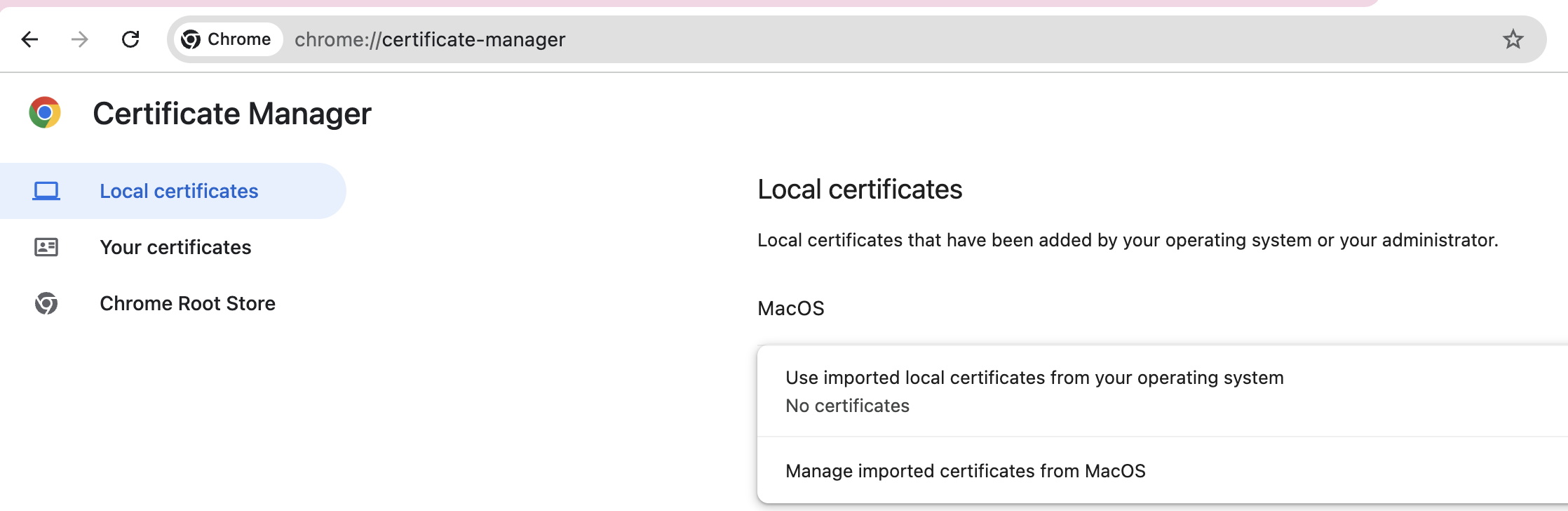Viewport: 1568px width, 511px height.
Task: Open Manage imported certificates from MacOS
Action: coord(965,471)
